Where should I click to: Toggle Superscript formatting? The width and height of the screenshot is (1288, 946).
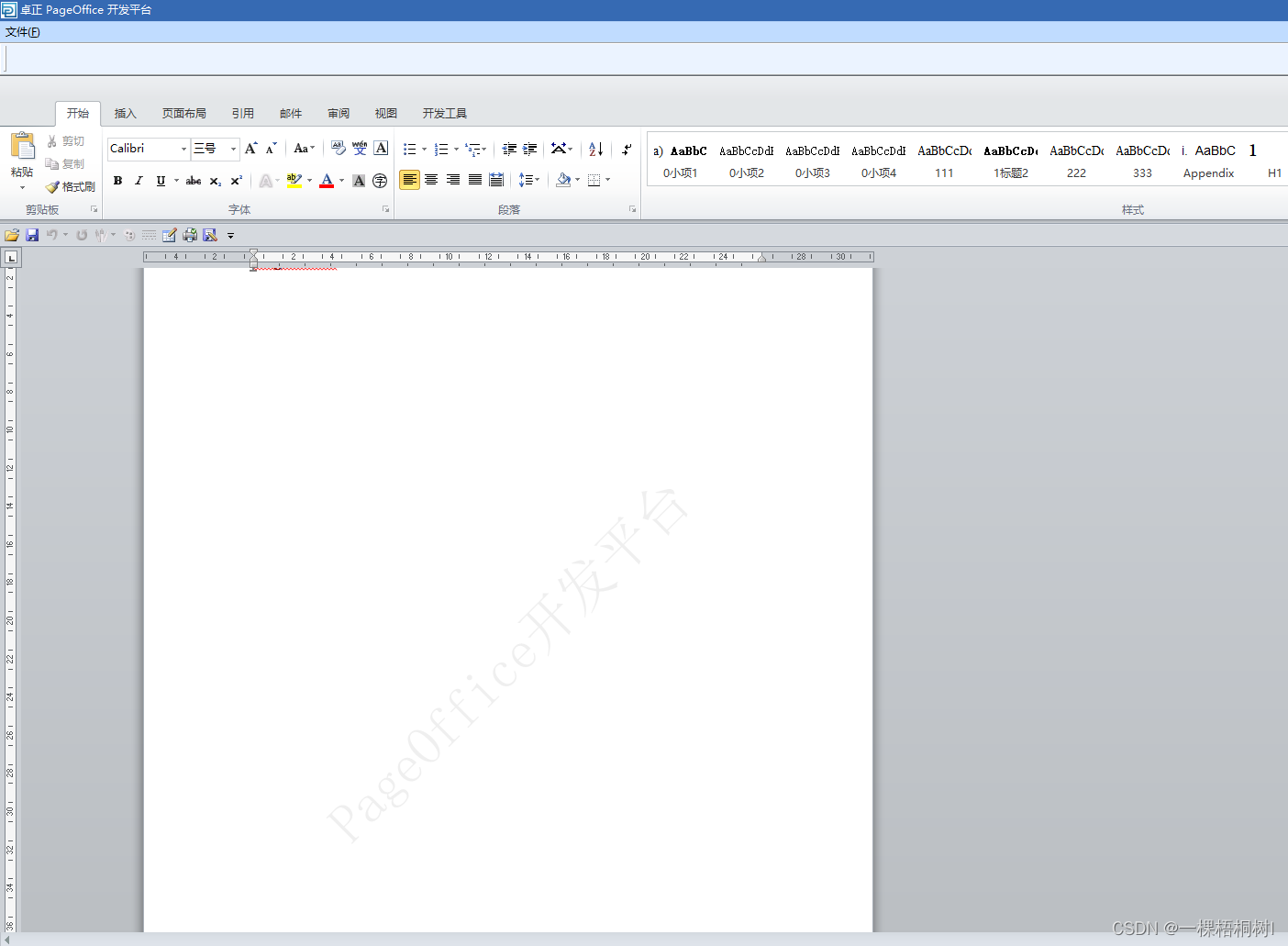237,181
